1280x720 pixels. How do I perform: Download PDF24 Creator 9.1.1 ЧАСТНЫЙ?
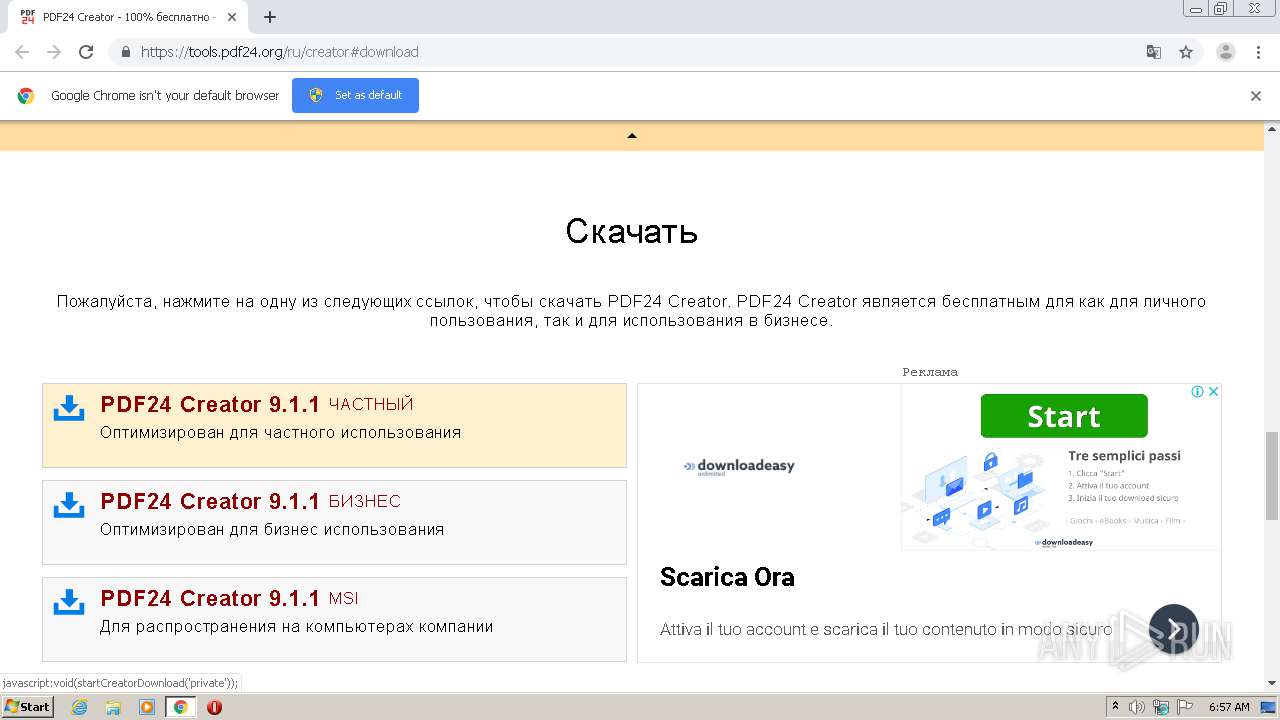[334, 425]
